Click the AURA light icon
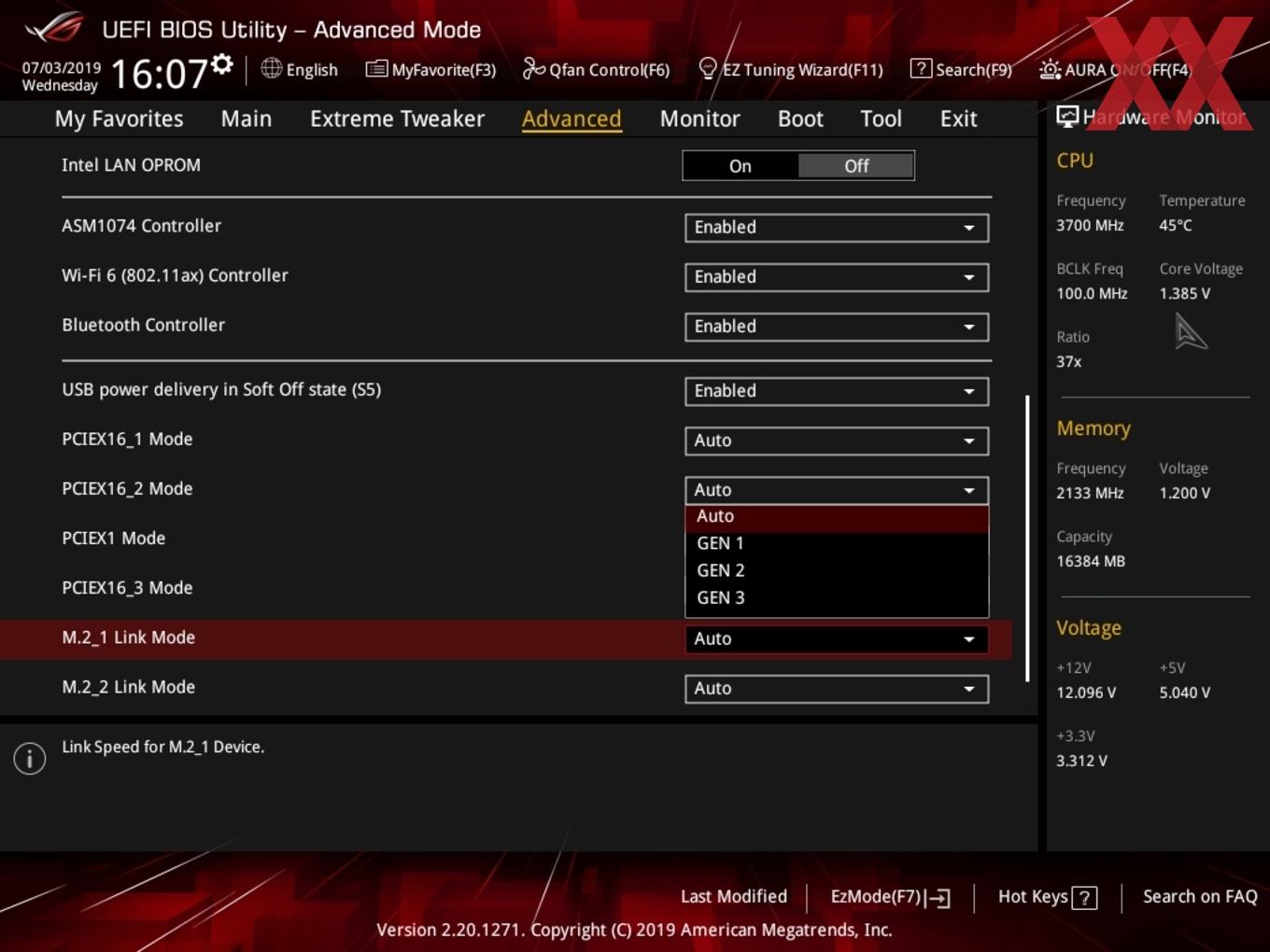 point(1050,69)
